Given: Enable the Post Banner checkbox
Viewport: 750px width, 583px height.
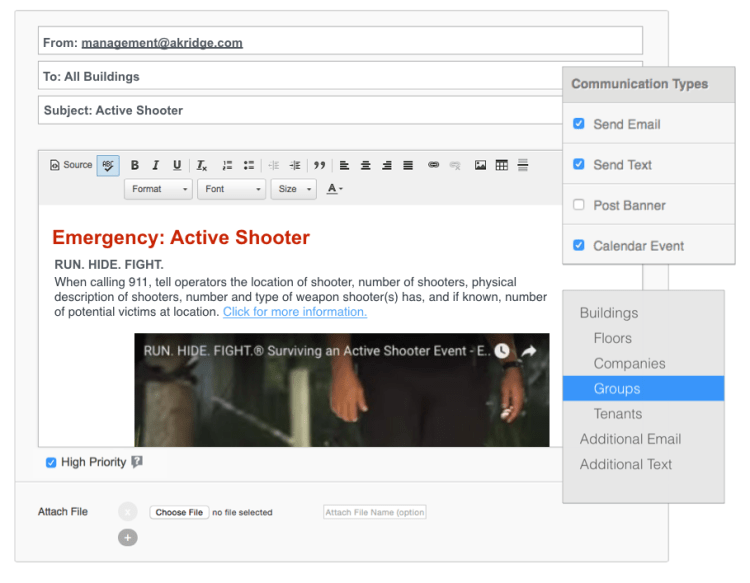Looking at the screenshot, I should pyautogui.click(x=579, y=205).
